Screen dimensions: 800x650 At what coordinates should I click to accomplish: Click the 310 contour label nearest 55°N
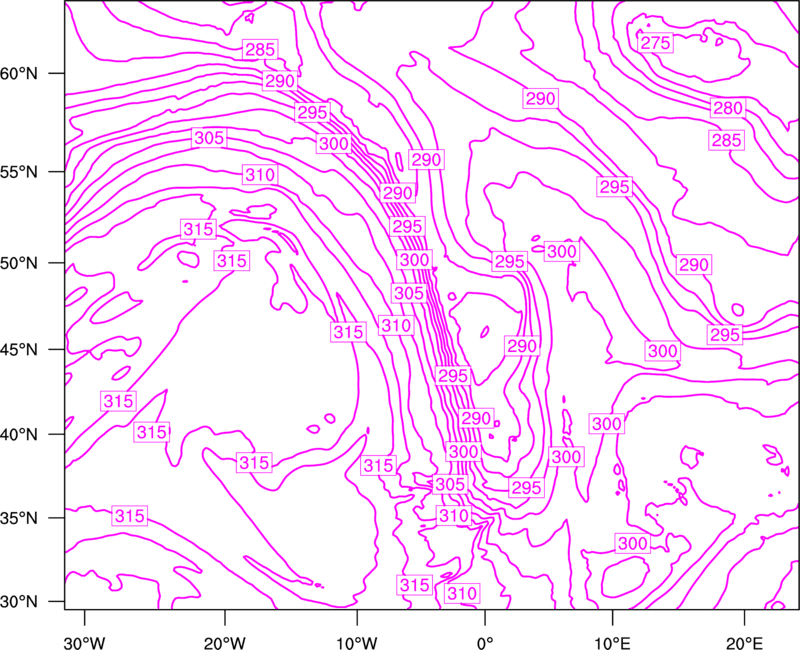[260, 175]
